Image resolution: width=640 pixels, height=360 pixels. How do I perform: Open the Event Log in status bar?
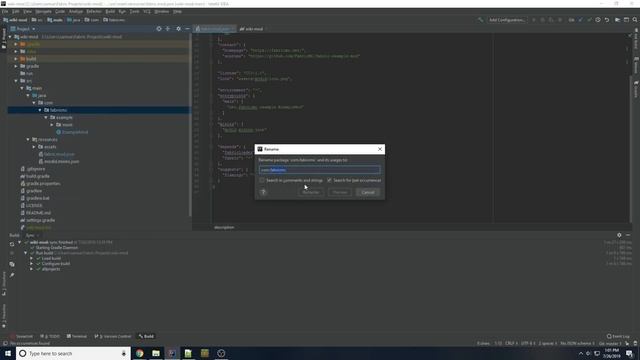[x=618, y=336]
